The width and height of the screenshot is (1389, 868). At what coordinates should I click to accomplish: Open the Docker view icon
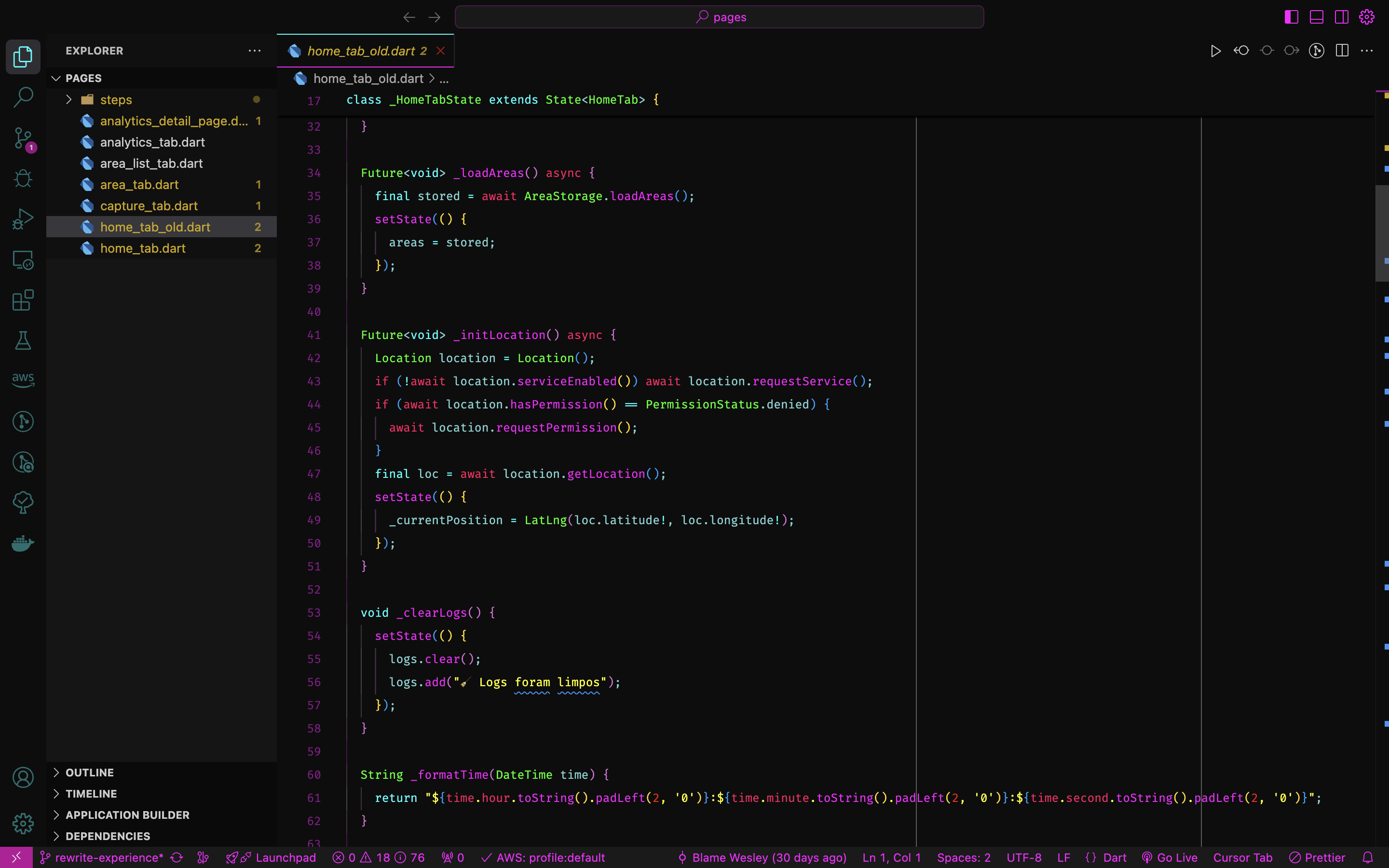click(x=23, y=543)
